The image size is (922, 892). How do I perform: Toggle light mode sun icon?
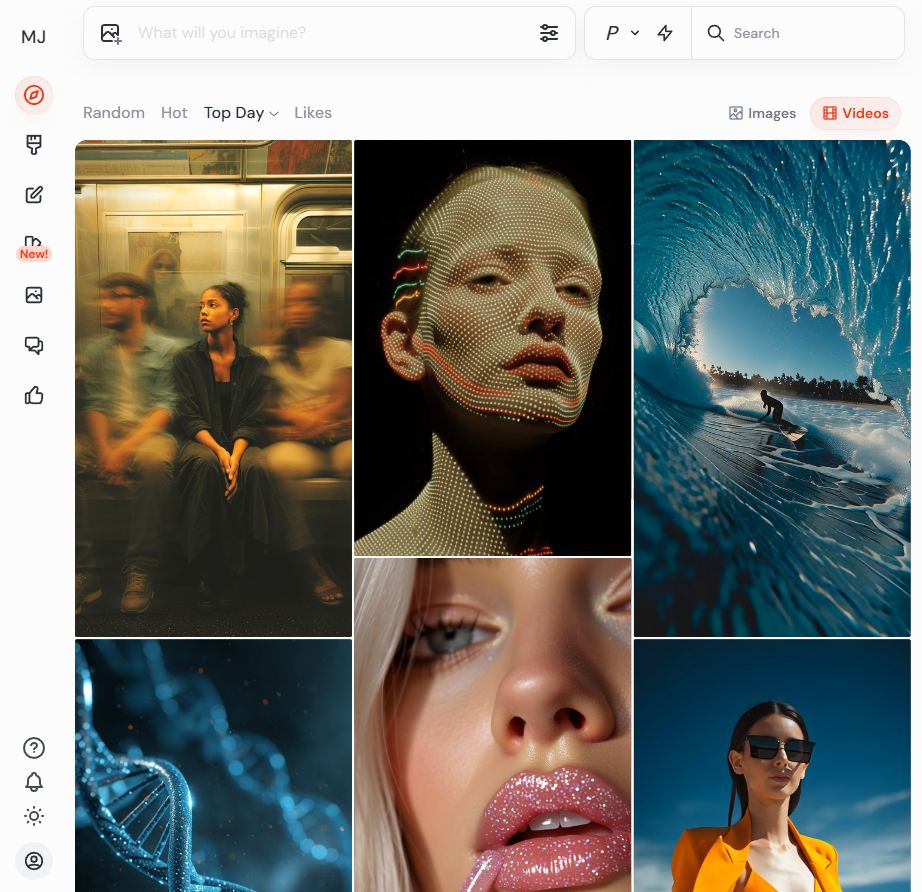click(34, 816)
